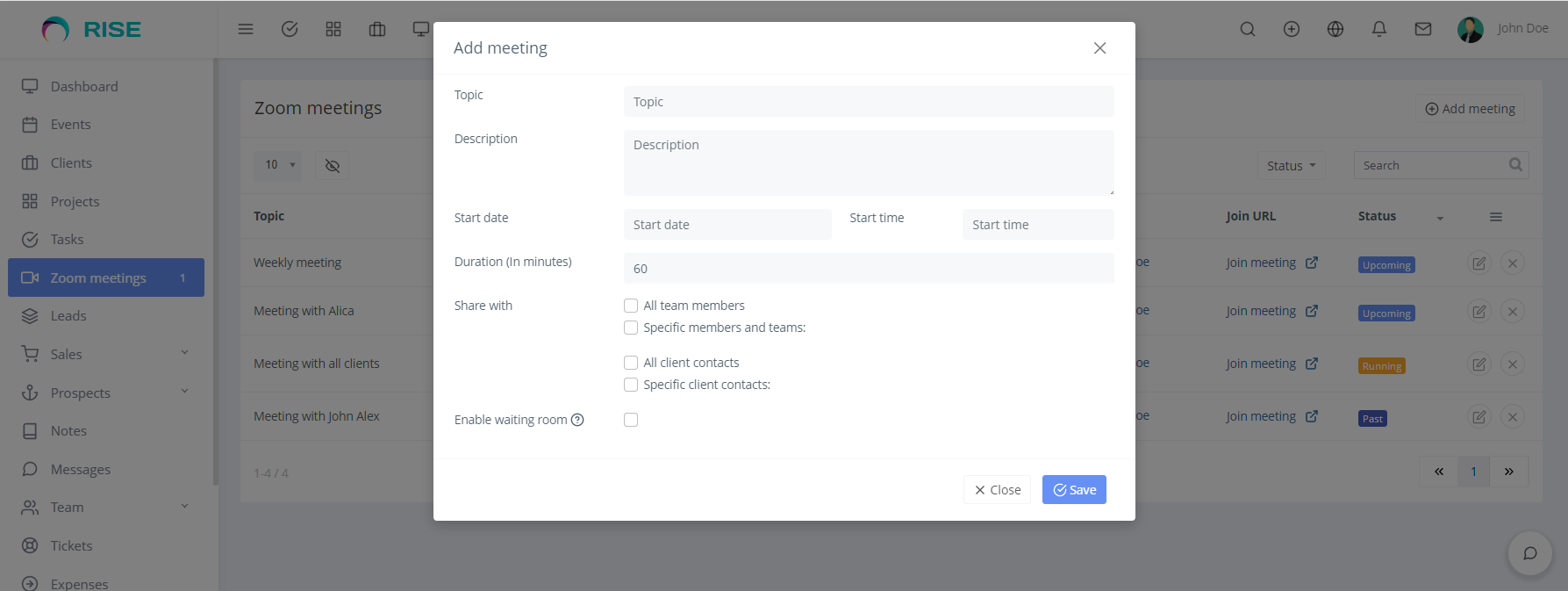Screen dimensions: 1568x591
Task: Click the Topic input field
Action: tap(868, 102)
